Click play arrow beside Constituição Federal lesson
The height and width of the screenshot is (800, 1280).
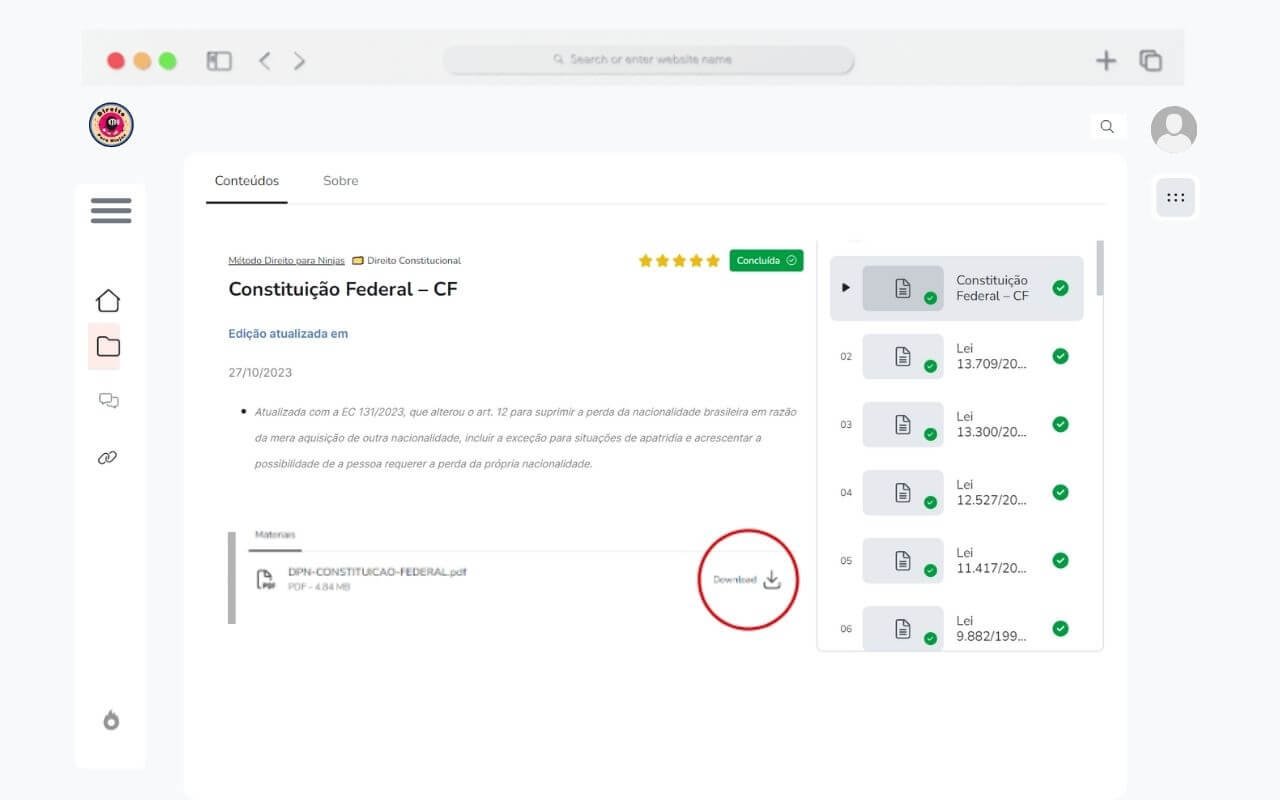tap(846, 288)
